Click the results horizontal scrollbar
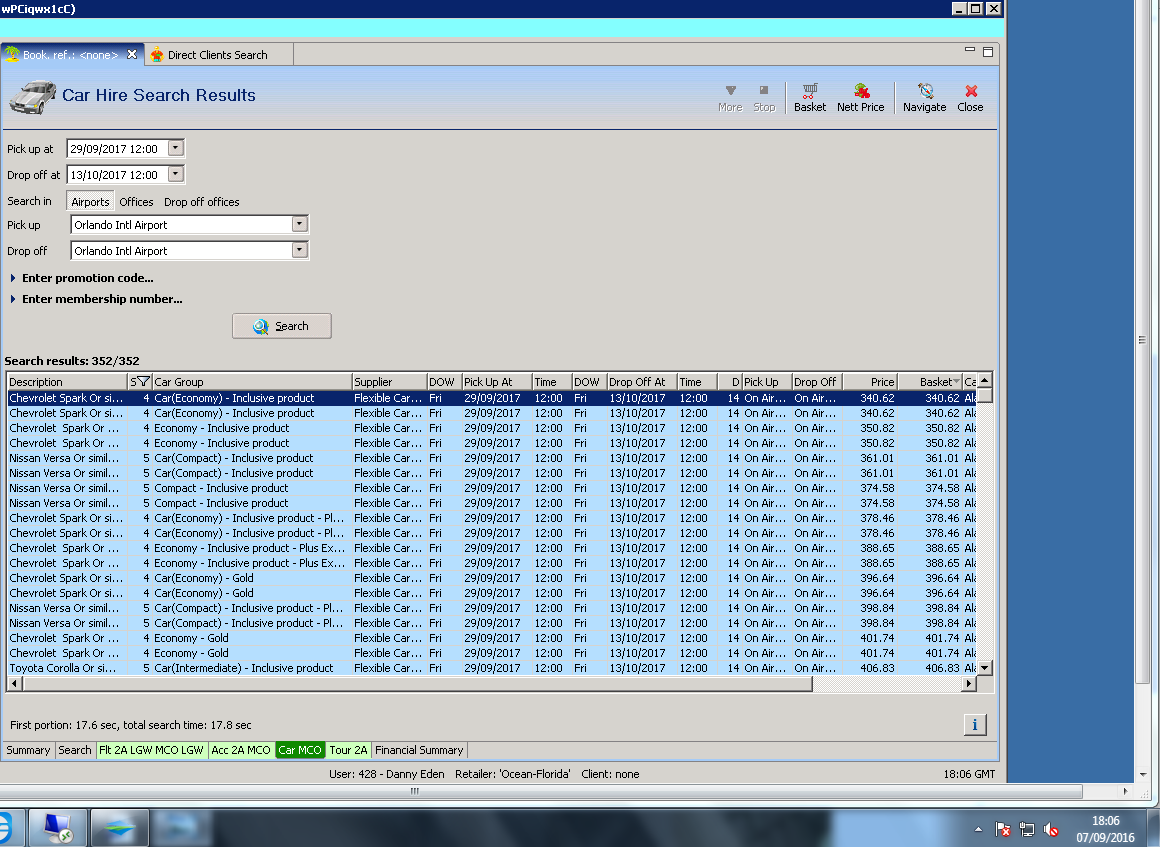The image size is (1160, 847). click(415, 684)
